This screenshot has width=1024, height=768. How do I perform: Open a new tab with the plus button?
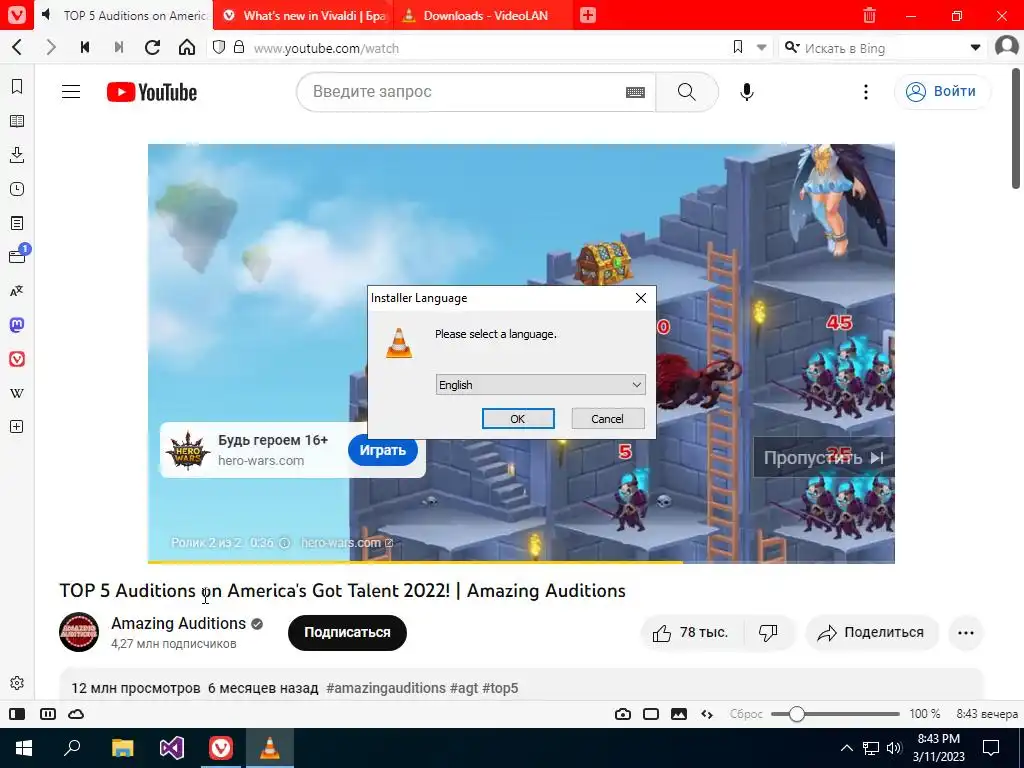pyautogui.click(x=588, y=15)
